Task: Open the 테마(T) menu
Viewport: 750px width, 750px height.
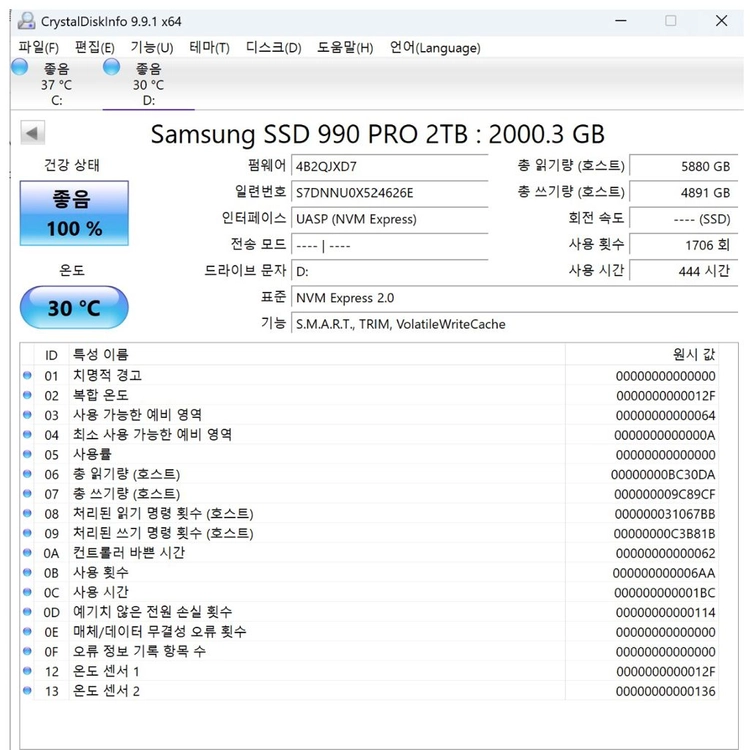Action: (209, 47)
